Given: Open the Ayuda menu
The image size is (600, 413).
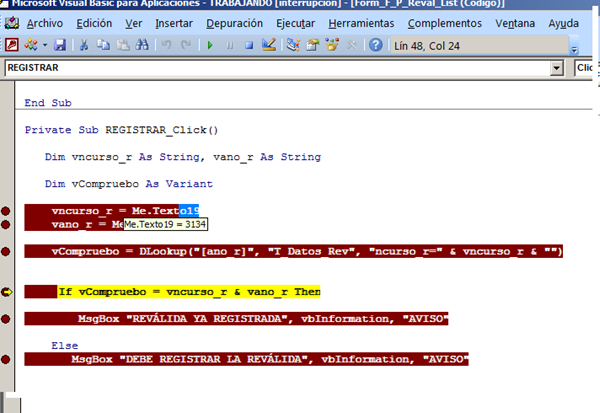Looking at the screenshot, I should point(564,23).
